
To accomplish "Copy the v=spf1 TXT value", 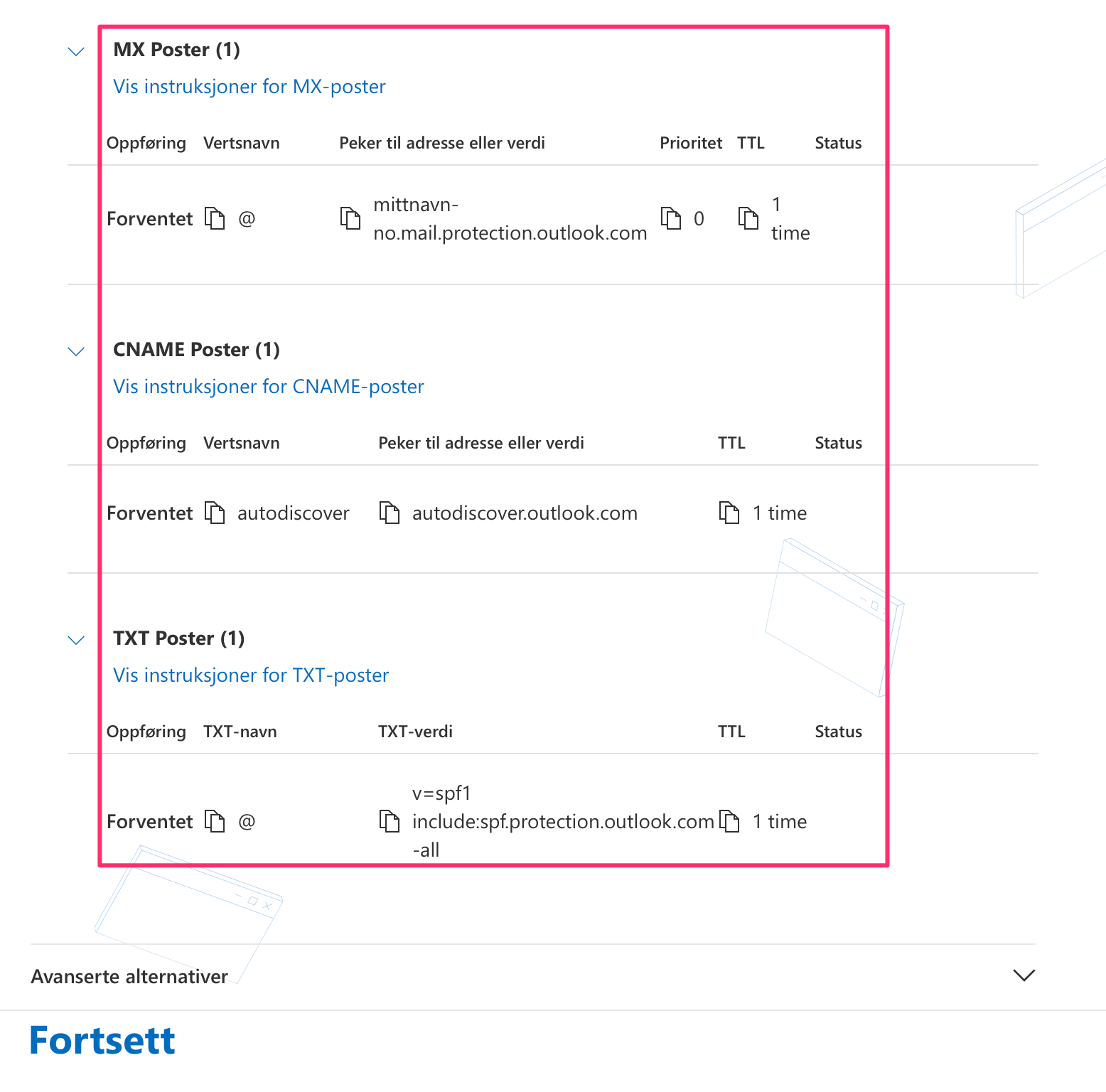I will pyautogui.click(x=390, y=821).
